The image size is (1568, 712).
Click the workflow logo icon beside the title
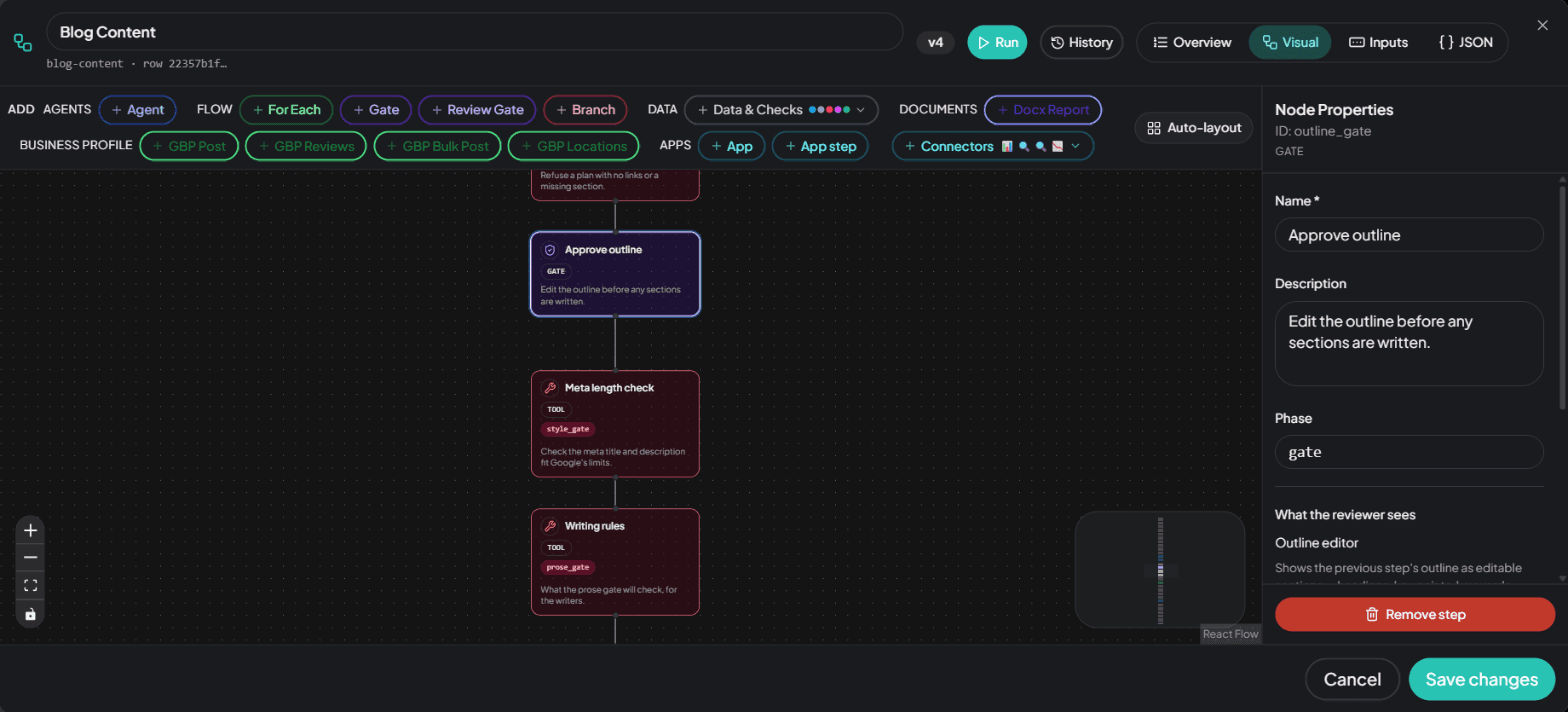(x=22, y=42)
